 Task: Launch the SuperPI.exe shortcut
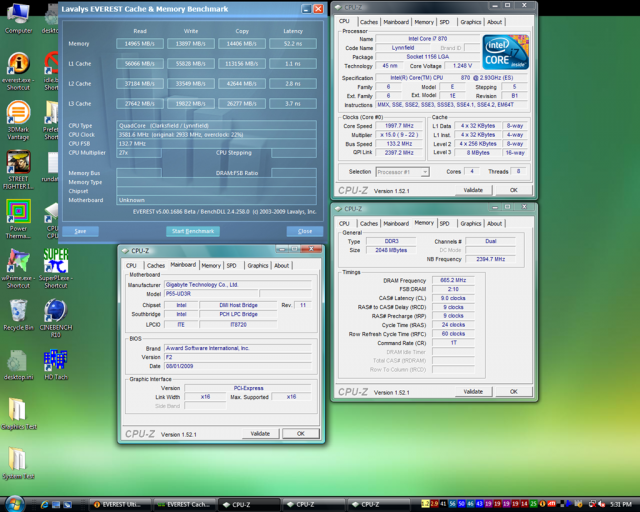56,269
